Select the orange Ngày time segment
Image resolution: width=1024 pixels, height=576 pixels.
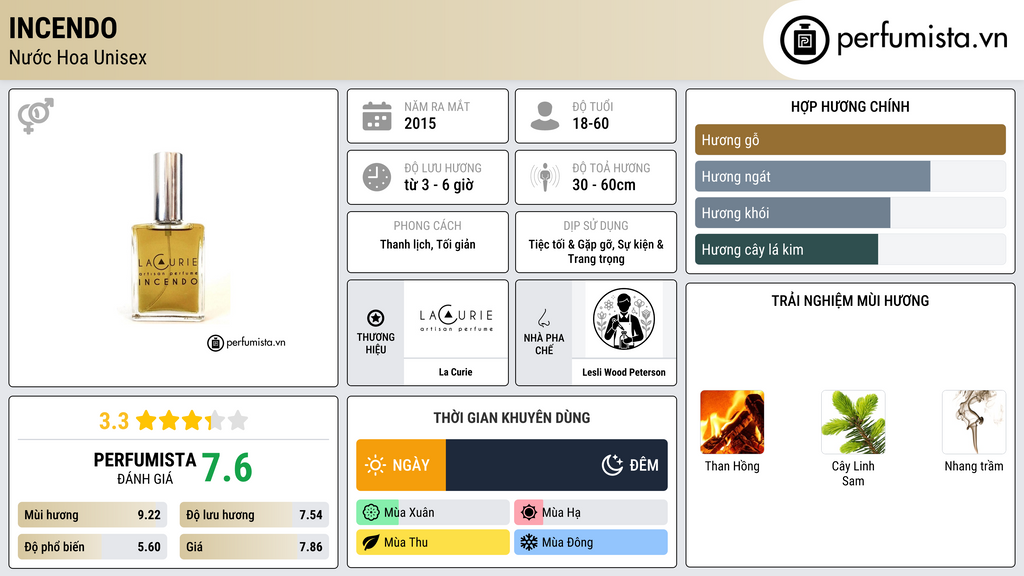(401, 465)
